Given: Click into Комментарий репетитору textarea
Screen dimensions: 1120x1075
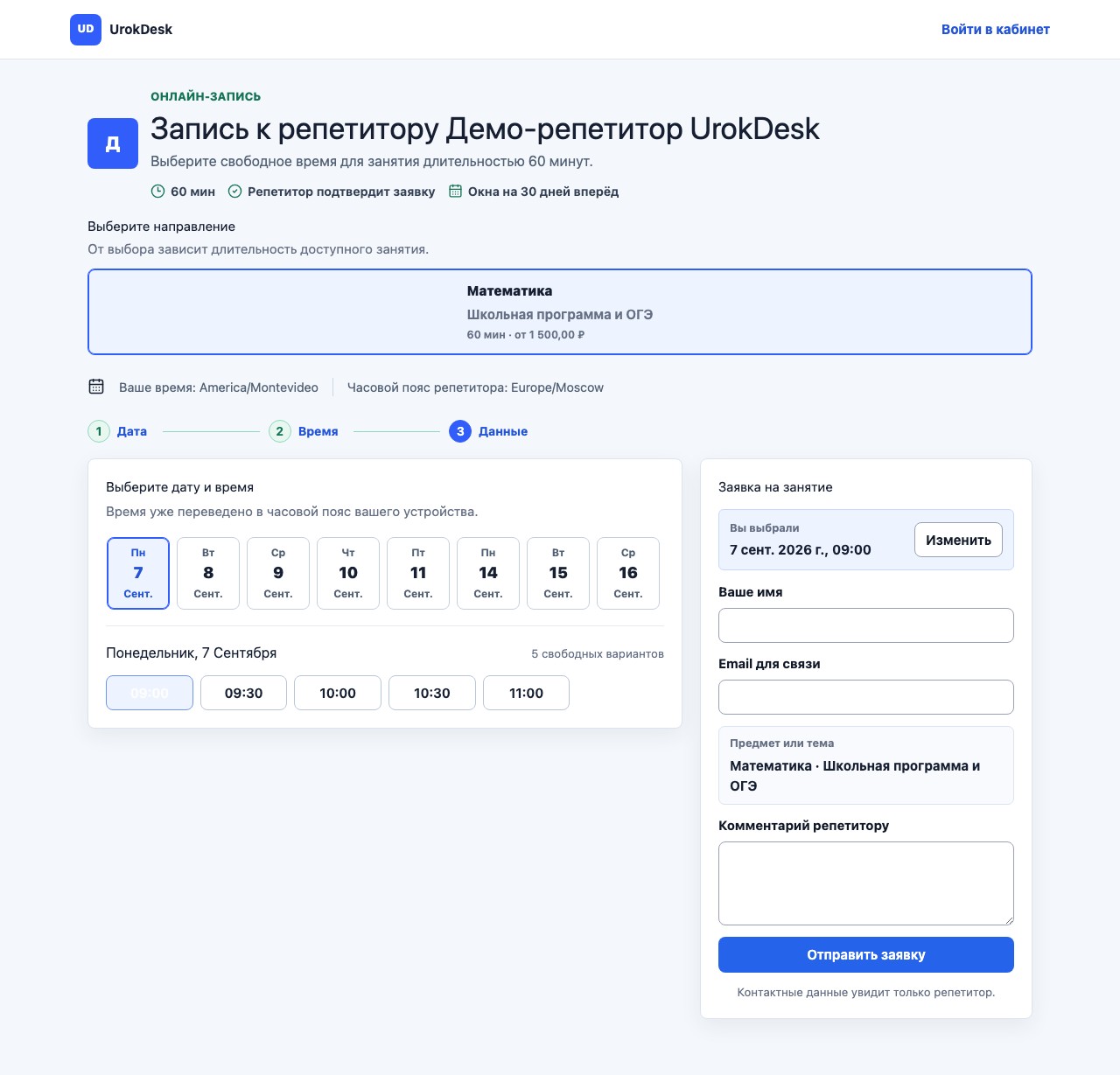Looking at the screenshot, I should pyautogui.click(x=866, y=883).
